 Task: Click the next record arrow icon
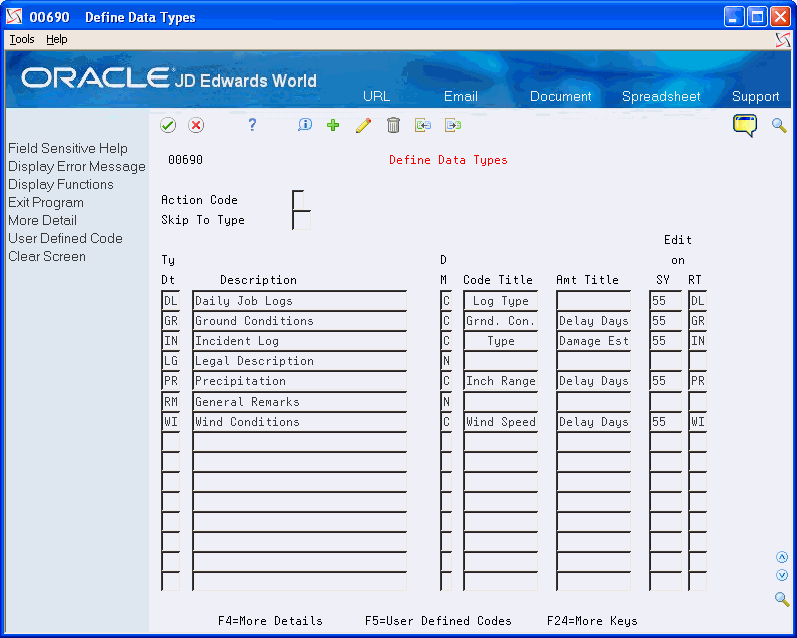[453, 125]
